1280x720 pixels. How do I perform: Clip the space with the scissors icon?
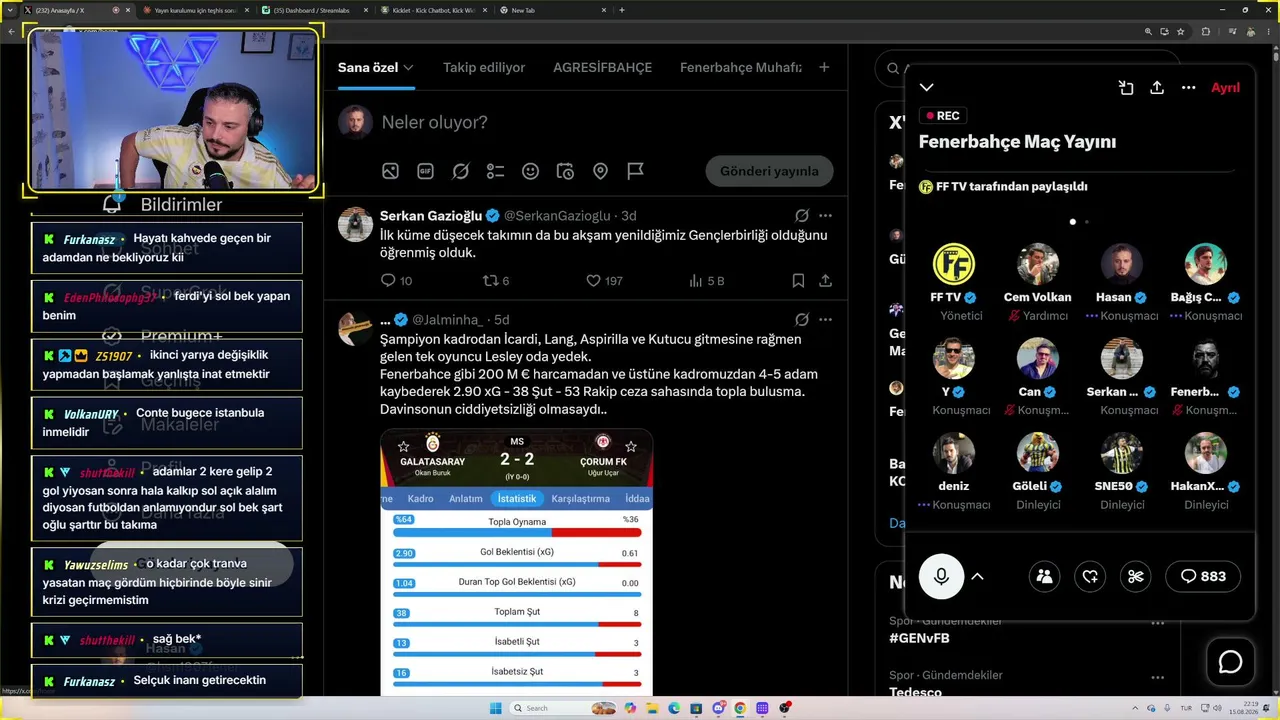pyautogui.click(x=1136, y=576)
